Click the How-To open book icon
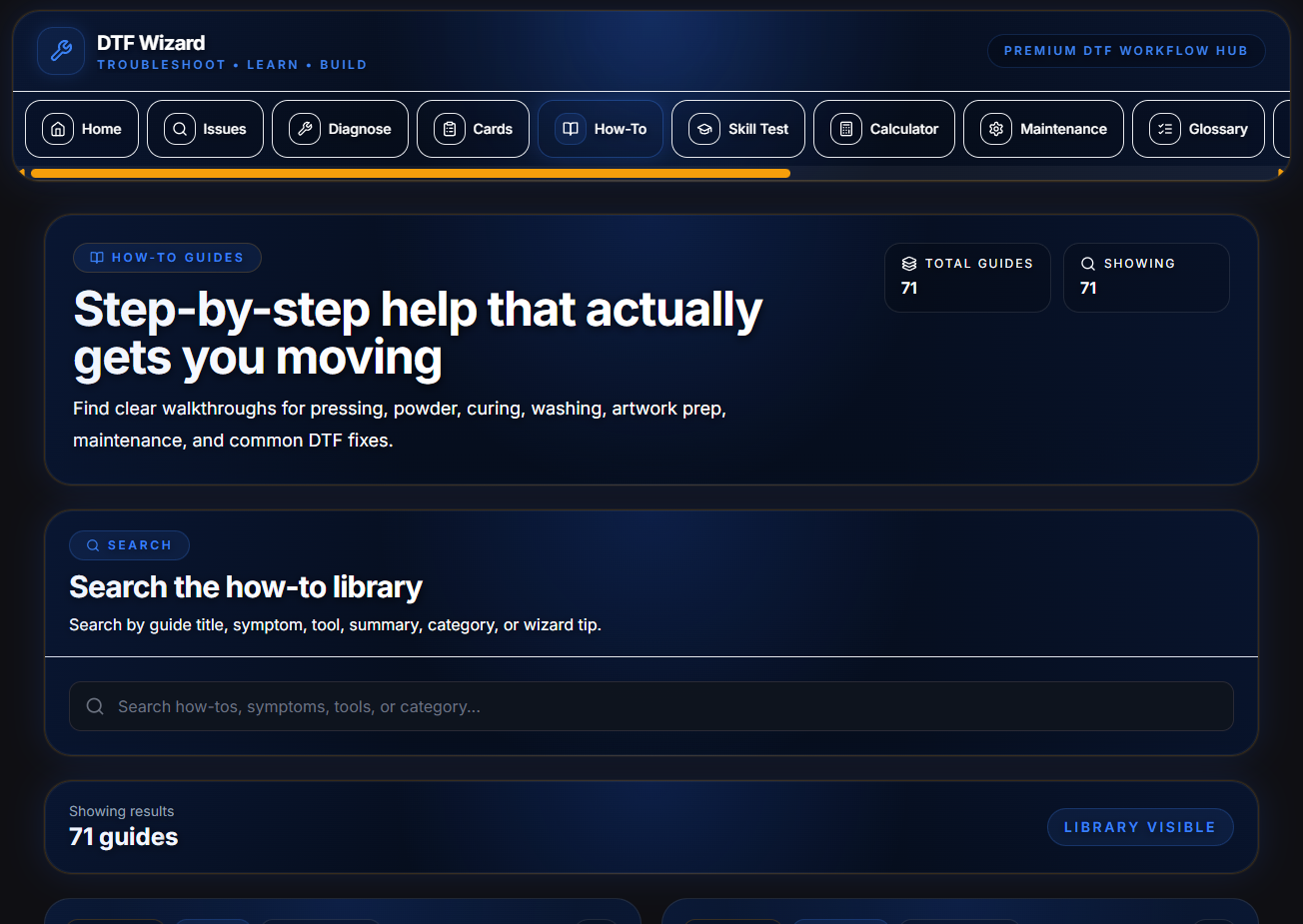This screenshot has width=1303, height=924. point(571,129)
